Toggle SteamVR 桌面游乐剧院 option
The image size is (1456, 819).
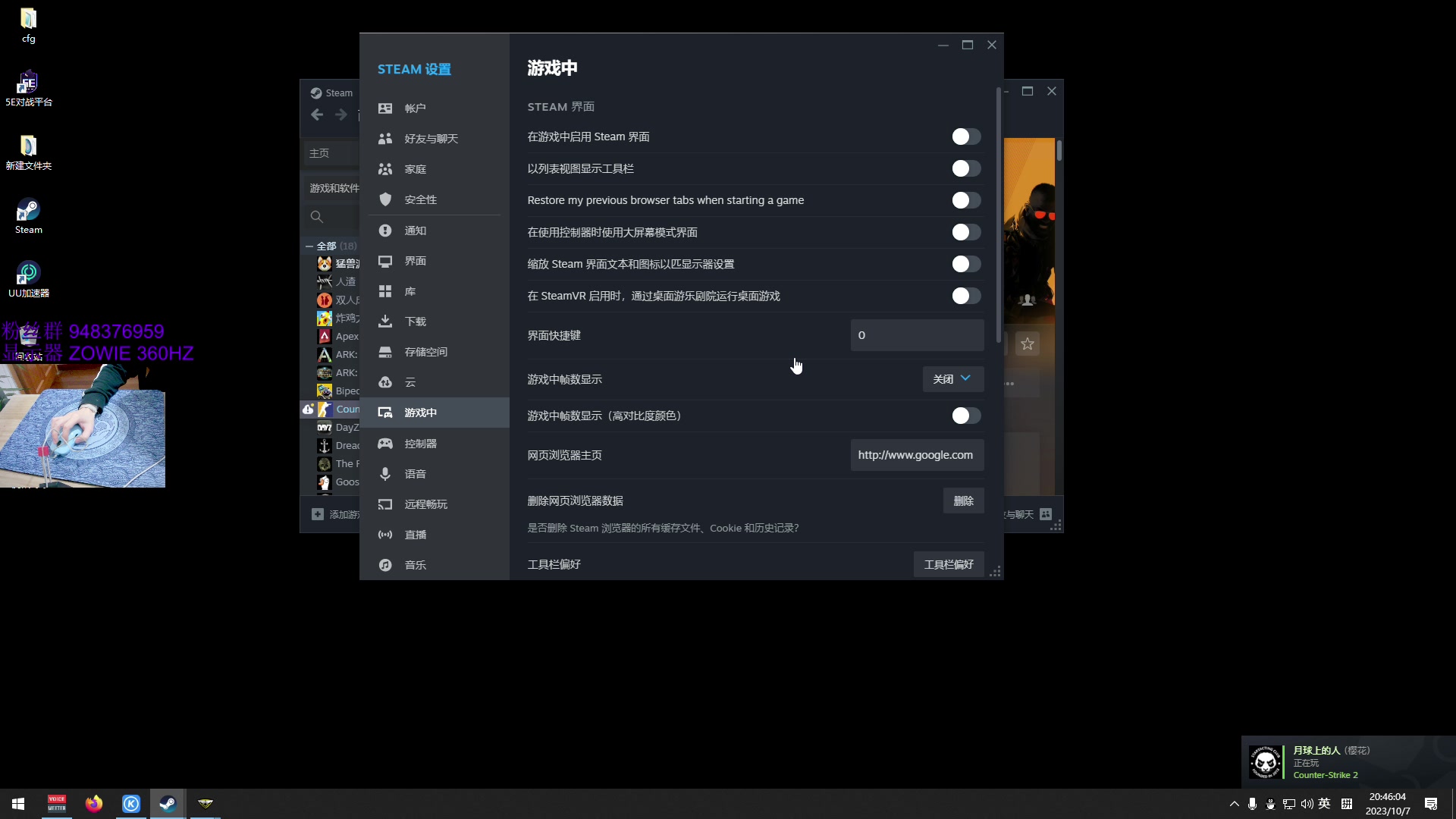[x=966, y=296]
